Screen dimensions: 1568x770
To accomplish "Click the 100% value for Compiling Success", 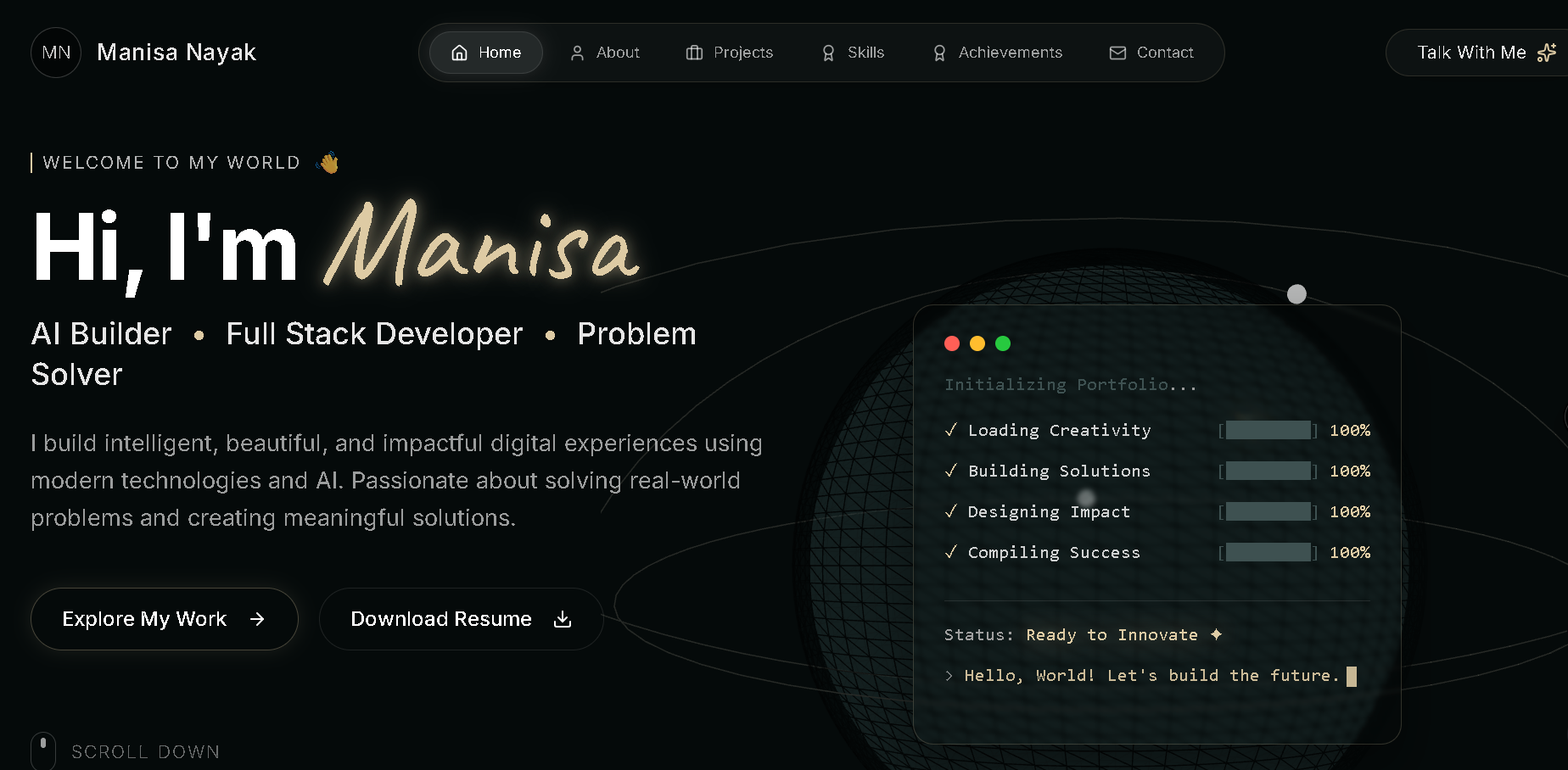I will (1350, 552).
